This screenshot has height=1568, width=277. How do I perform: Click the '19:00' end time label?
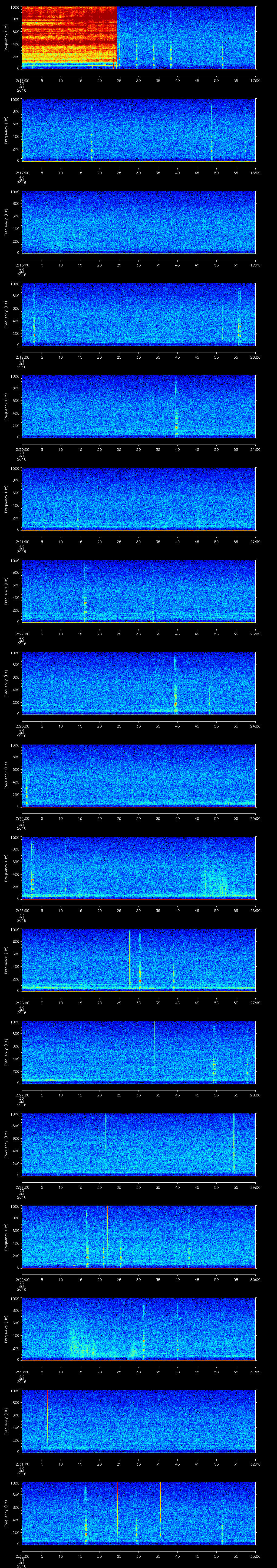[255, 265]
